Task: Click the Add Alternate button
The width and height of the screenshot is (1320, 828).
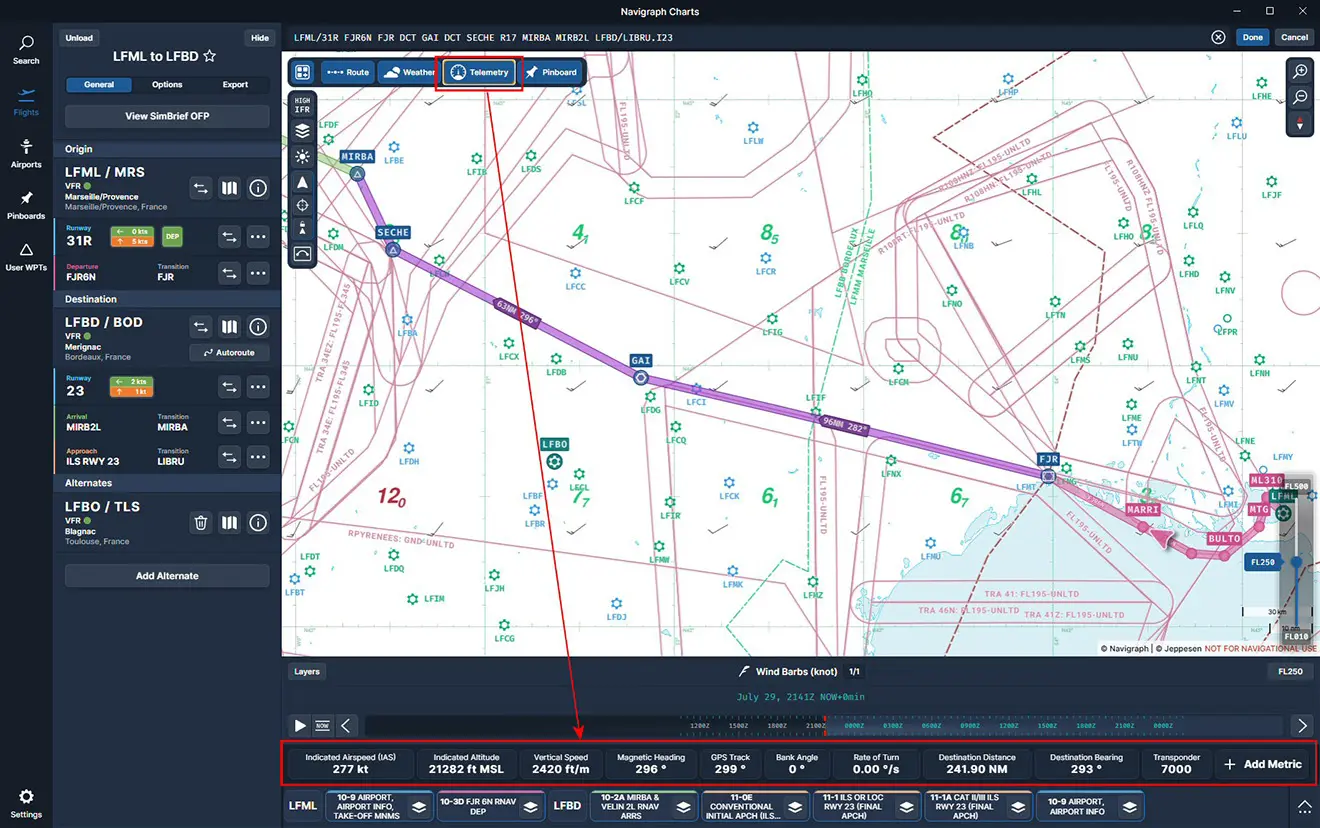Action: (167, 576)
